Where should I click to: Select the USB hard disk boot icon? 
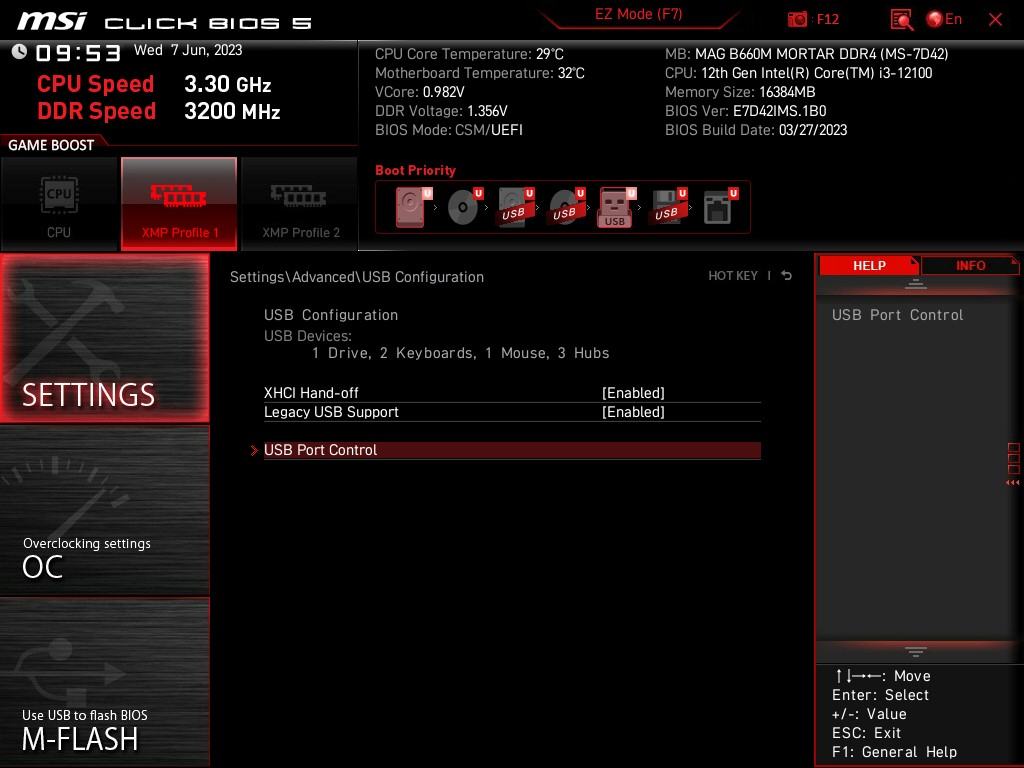point(515,207)
